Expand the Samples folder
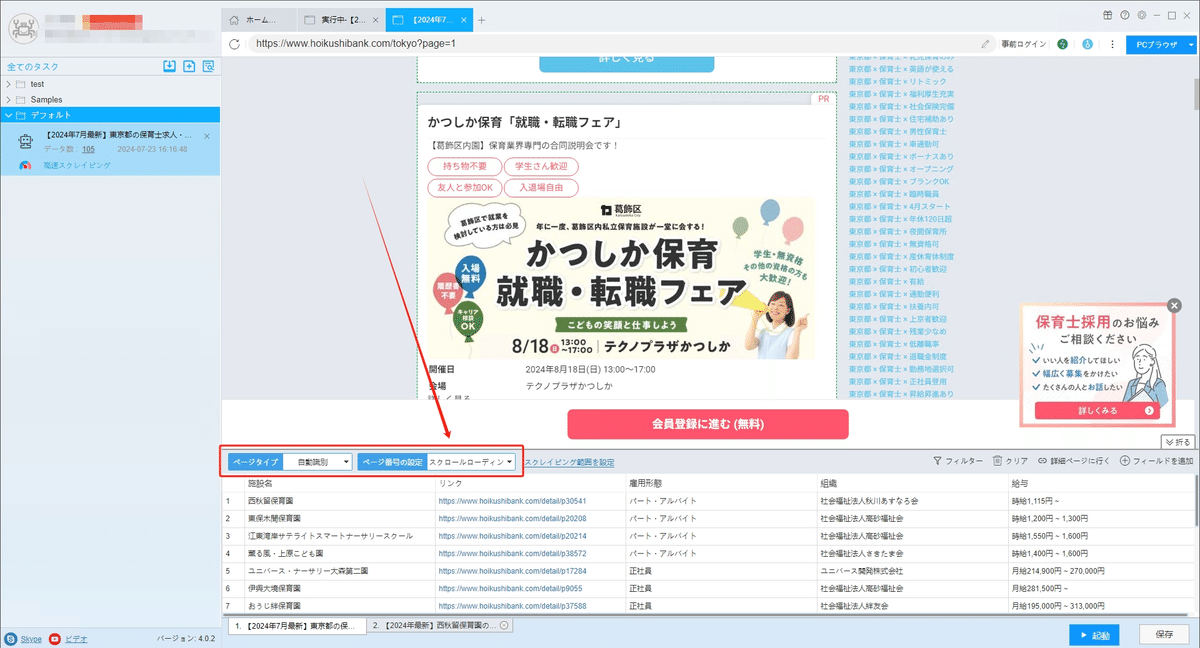The height and width of the screenshot is (648, 1200). pyautogui.click(x=8, y=100)
